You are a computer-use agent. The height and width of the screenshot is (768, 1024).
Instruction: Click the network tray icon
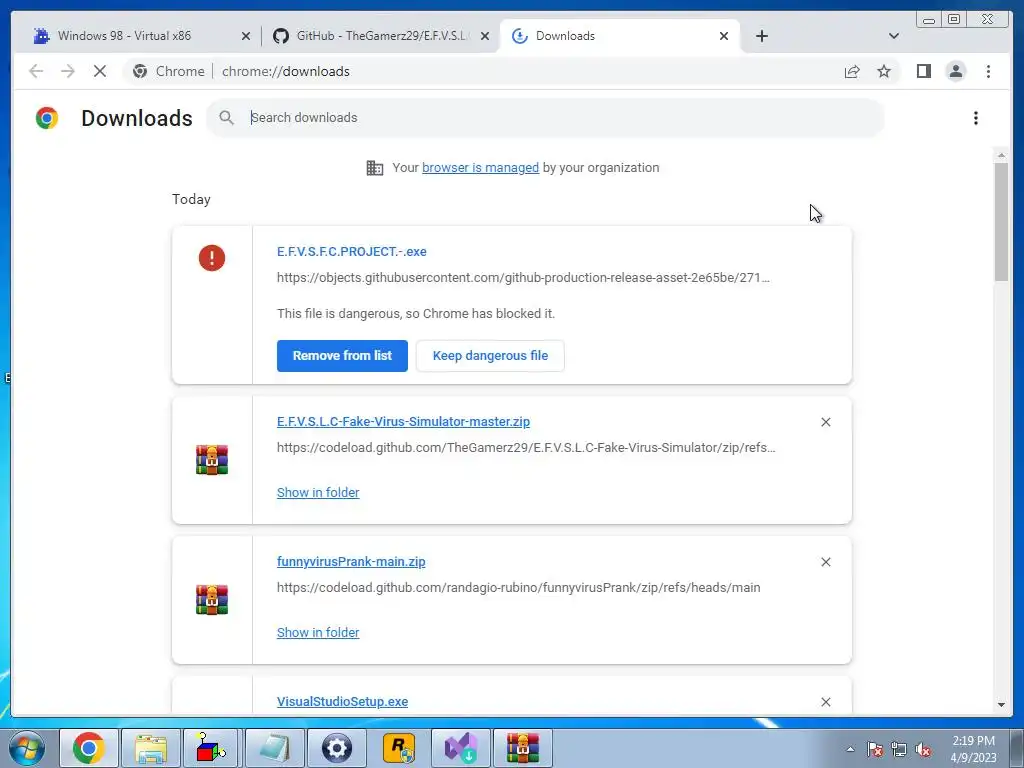[899, 749]
